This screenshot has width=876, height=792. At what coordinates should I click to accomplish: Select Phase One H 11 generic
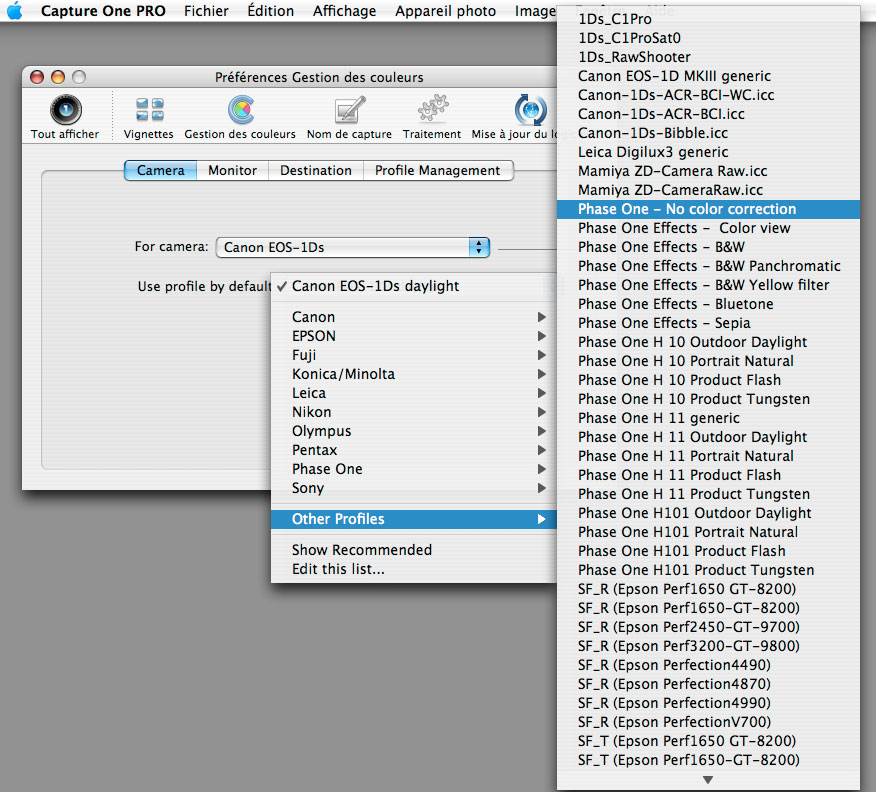point(708,418)
